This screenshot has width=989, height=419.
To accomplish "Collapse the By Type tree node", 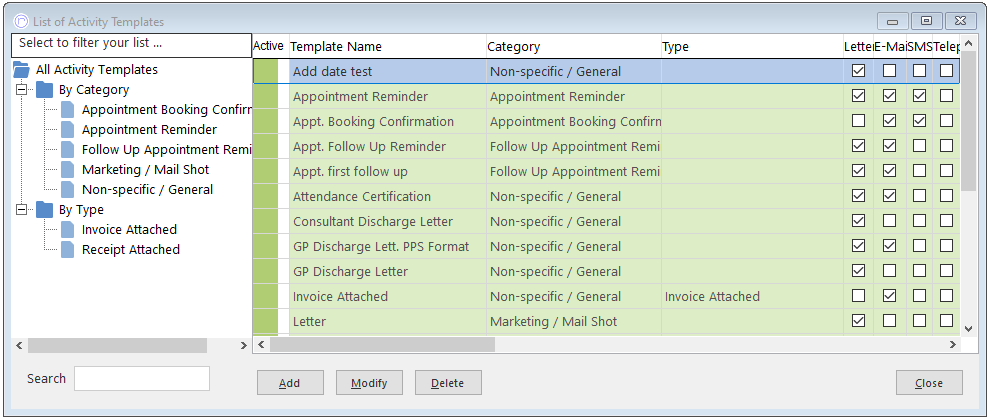I will [x=21, y=210].
